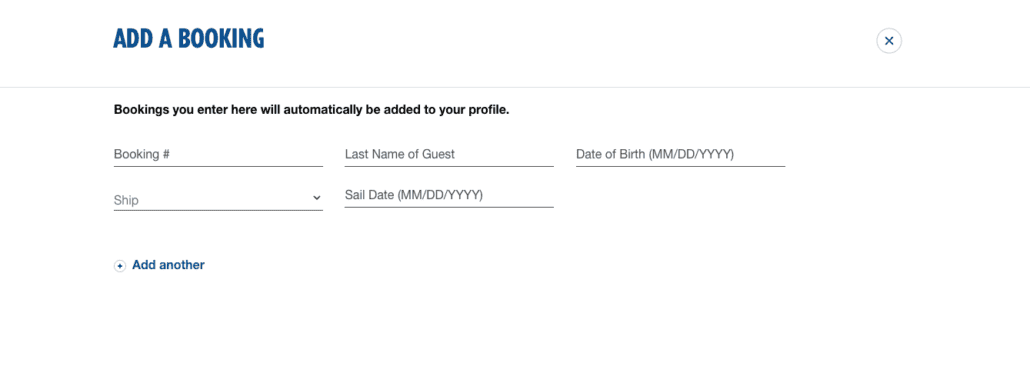1030x386 pixels.
Task: Click the plus circle icon beside Add another
Action: (x=120, y=266)
